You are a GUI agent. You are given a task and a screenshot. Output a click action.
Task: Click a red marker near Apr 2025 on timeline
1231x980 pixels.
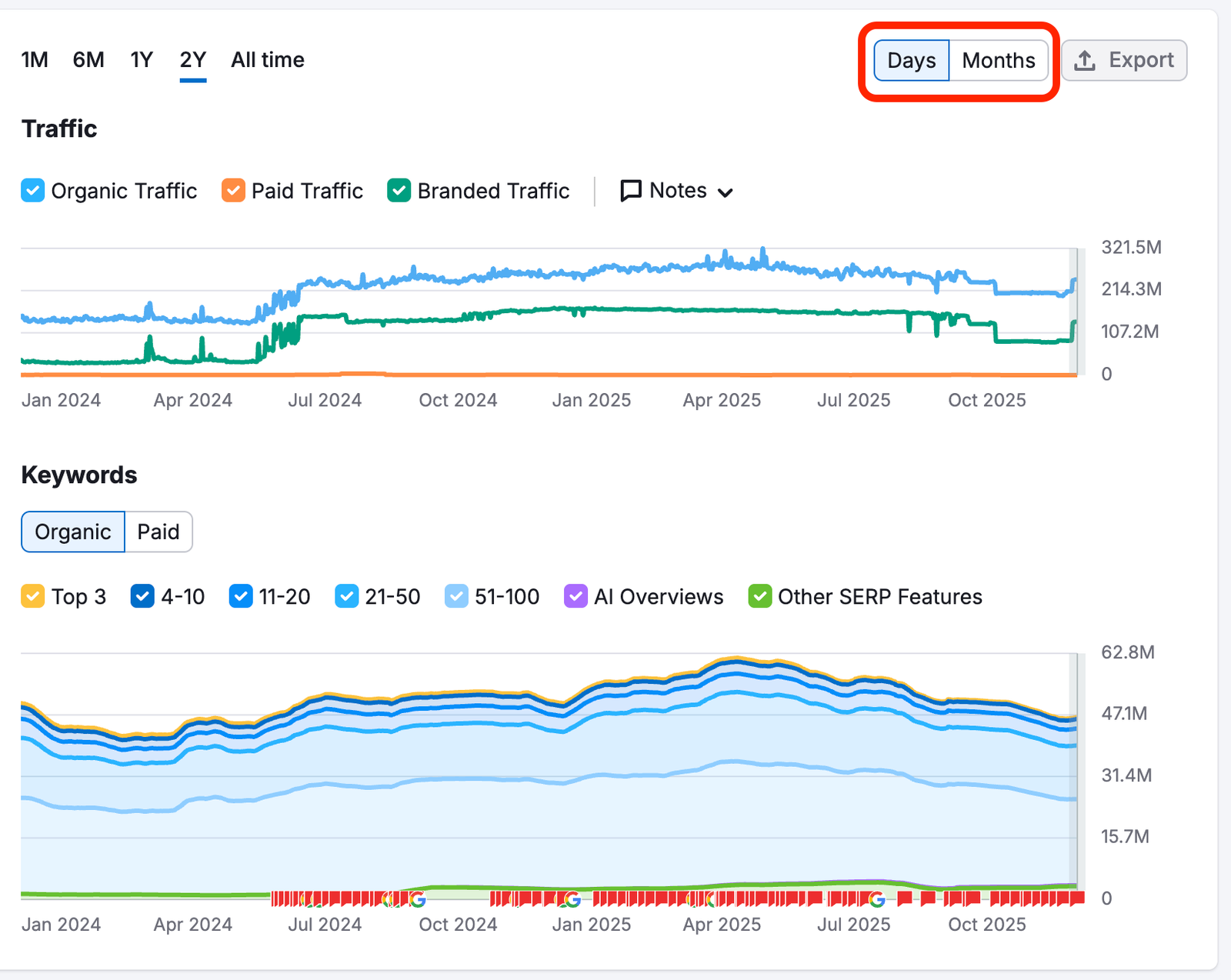[x=723, y=898]
